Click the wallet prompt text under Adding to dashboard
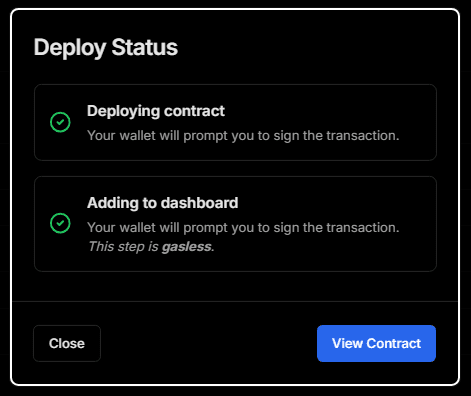 243,228
